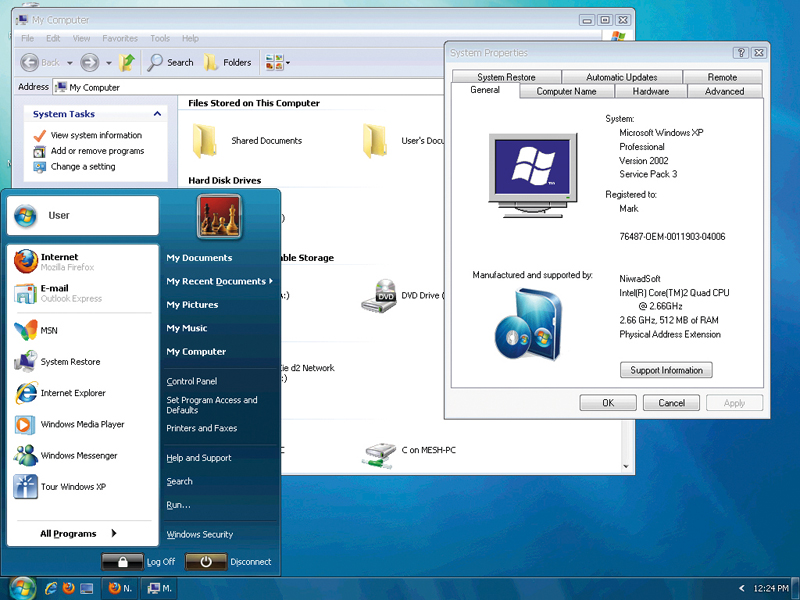Image resolution: width=800 pixels, height=600 pixels.
Task: Open the File menu
Action: [28, 38]
